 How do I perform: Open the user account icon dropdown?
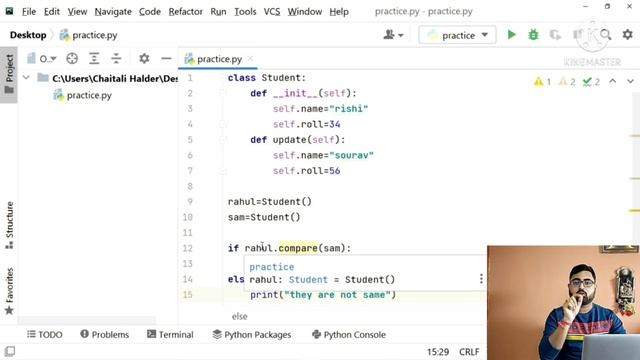point(393,35)
